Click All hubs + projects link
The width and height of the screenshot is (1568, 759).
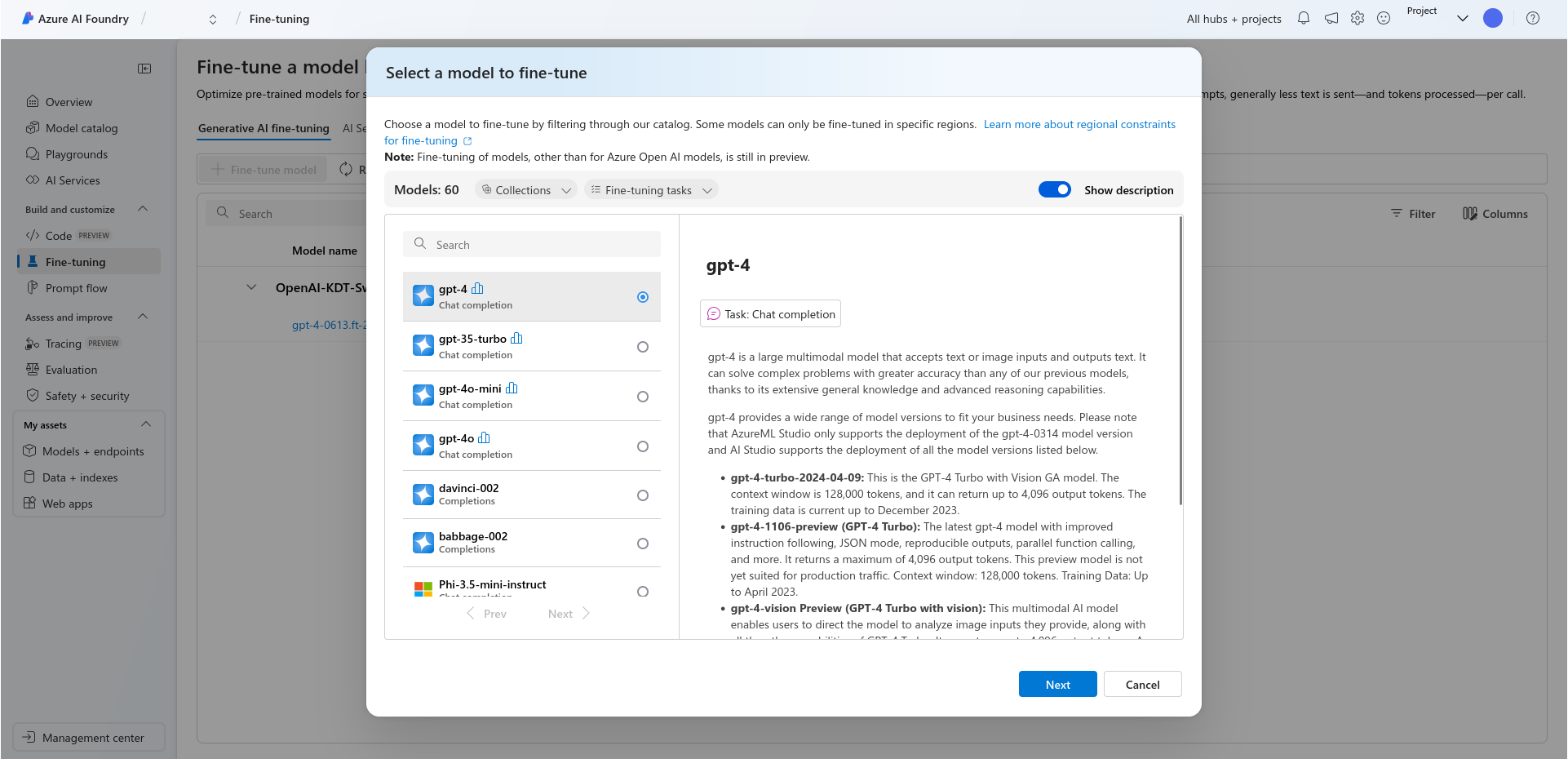(1234, 19)
